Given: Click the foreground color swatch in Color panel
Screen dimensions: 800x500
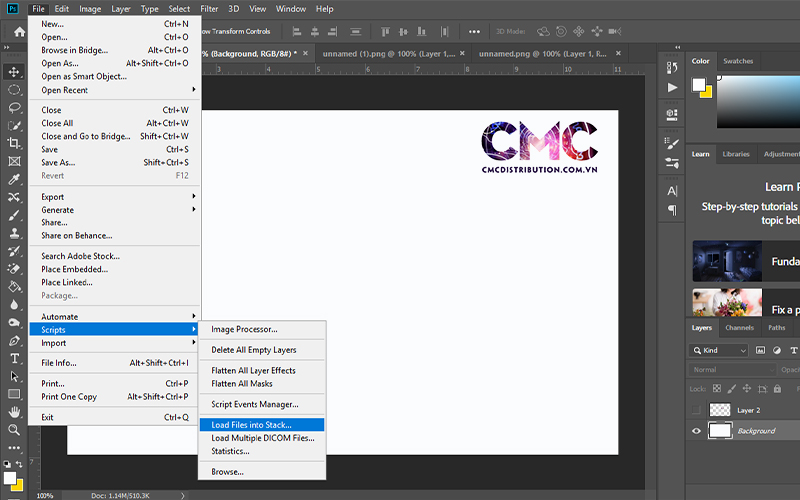Looking at the screenshot, I should pos(698,85).
